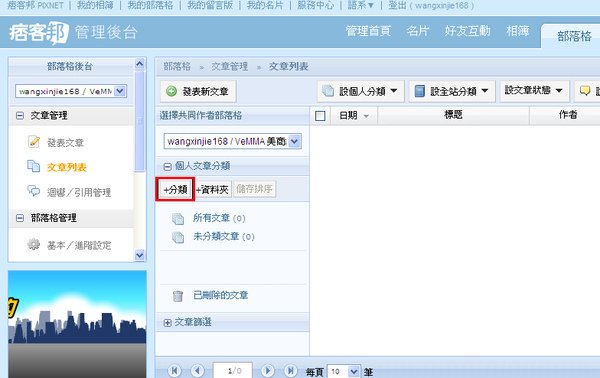Click the 痞客邦 logo
This screenshot has width=600, height=378.
[x=39, y=33]
